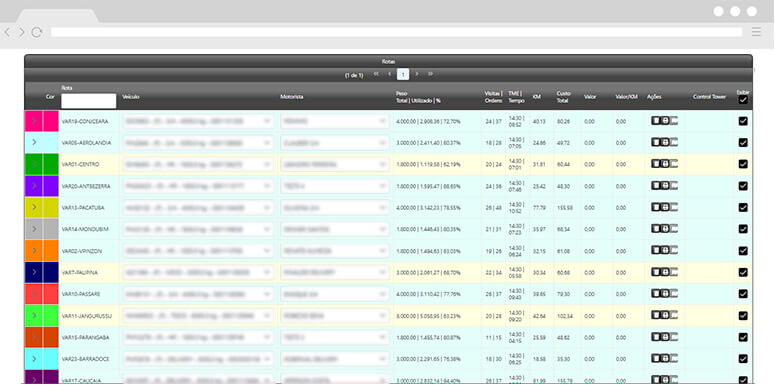Click first action icon in VAR20-ANTBEZERRA row
Screen dimensions: 775x390
tap(655, 185)
